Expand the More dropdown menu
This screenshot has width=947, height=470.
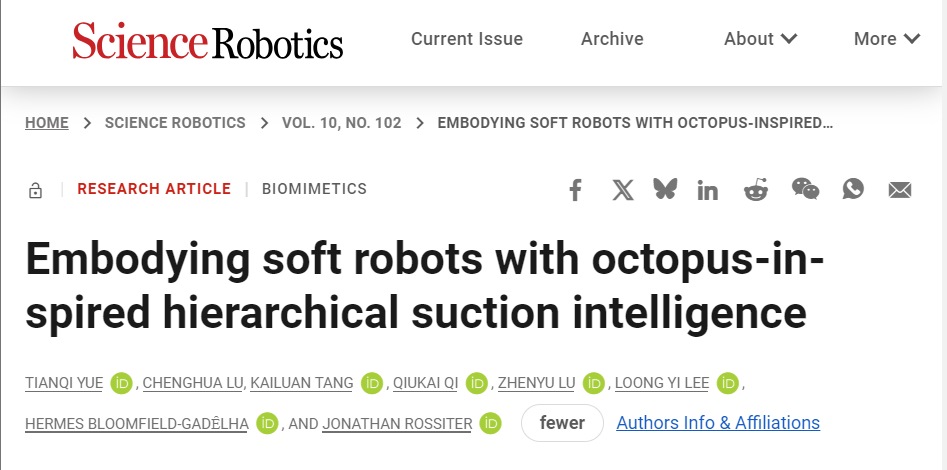887,39
